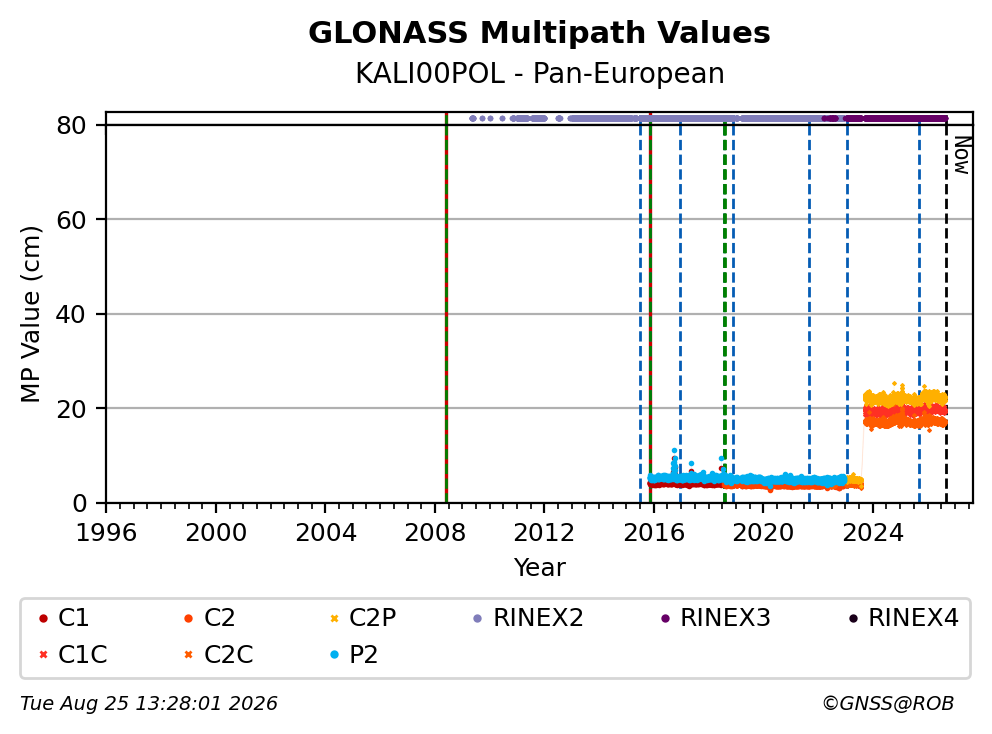
Task: Click the 2008 x-axis tick label
Action: (435, 533)
